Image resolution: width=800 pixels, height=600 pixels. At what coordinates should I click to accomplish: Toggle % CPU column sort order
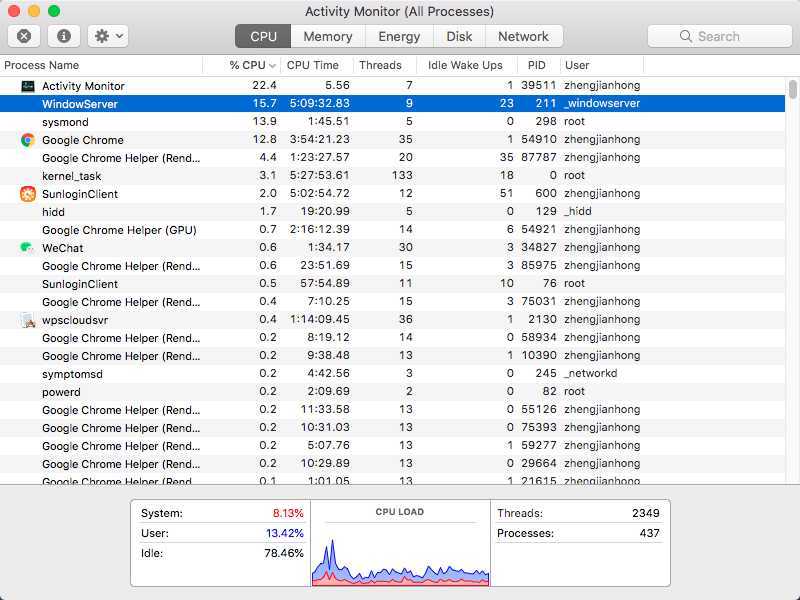pyautogui.click(x=242, y=65)
